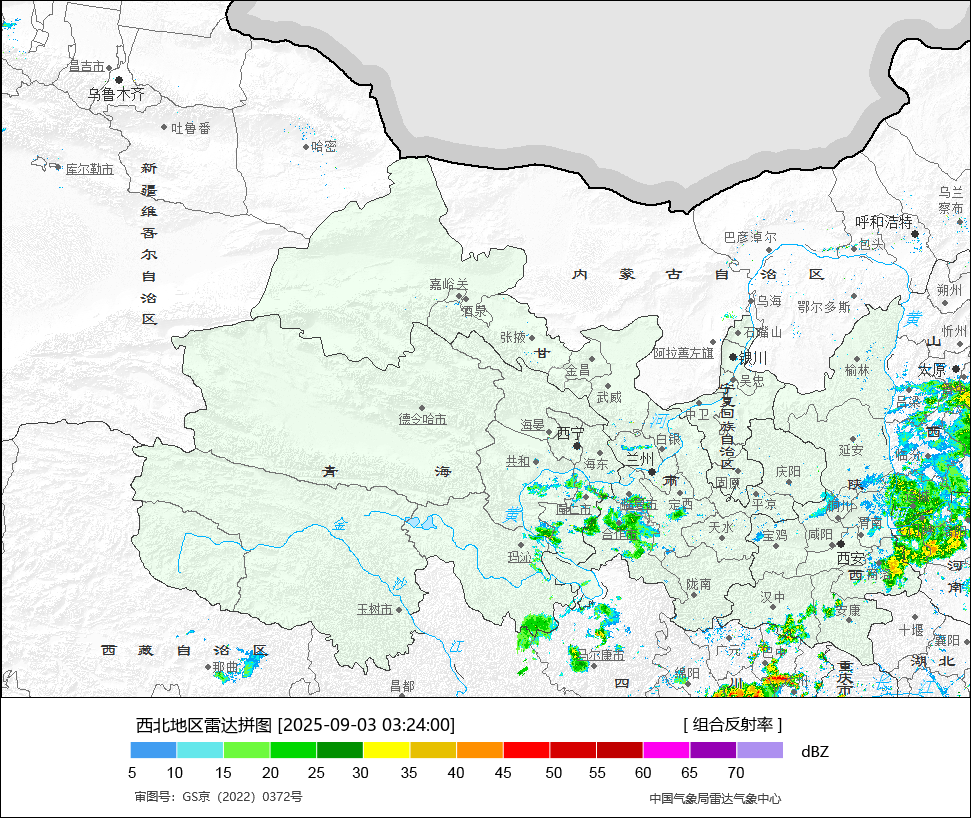Click the 乌鲁木齐 city label
The width and height of the screenshot is (971, 818).
(x=116, y=94)
